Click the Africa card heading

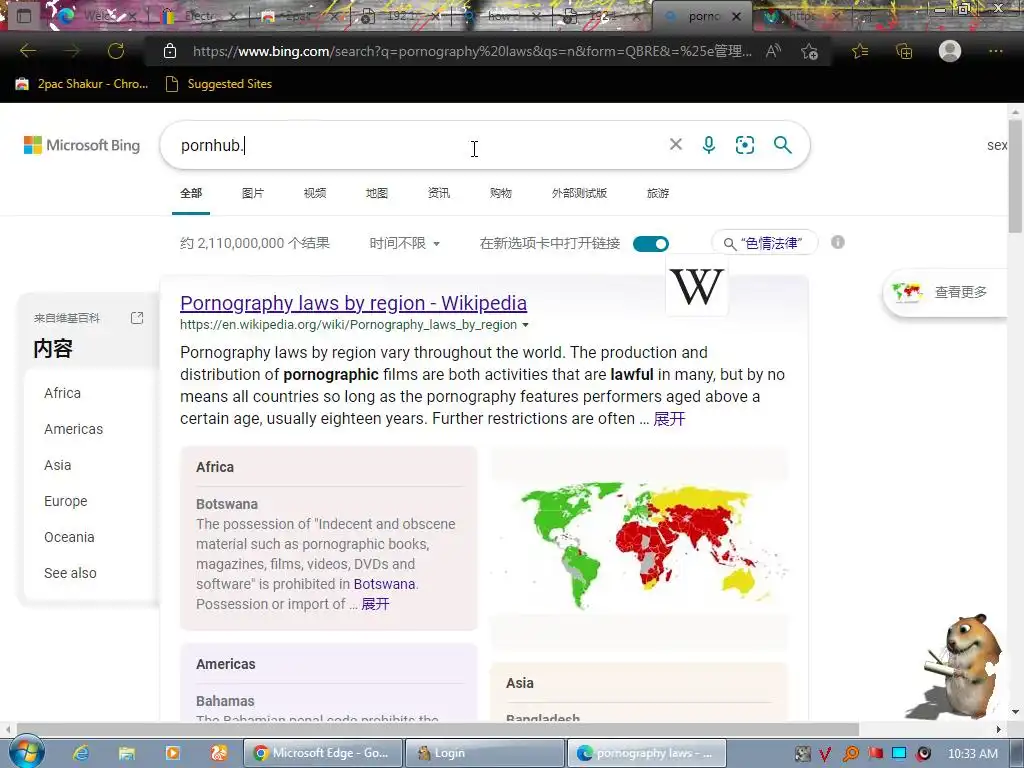[x=215, y=467]
